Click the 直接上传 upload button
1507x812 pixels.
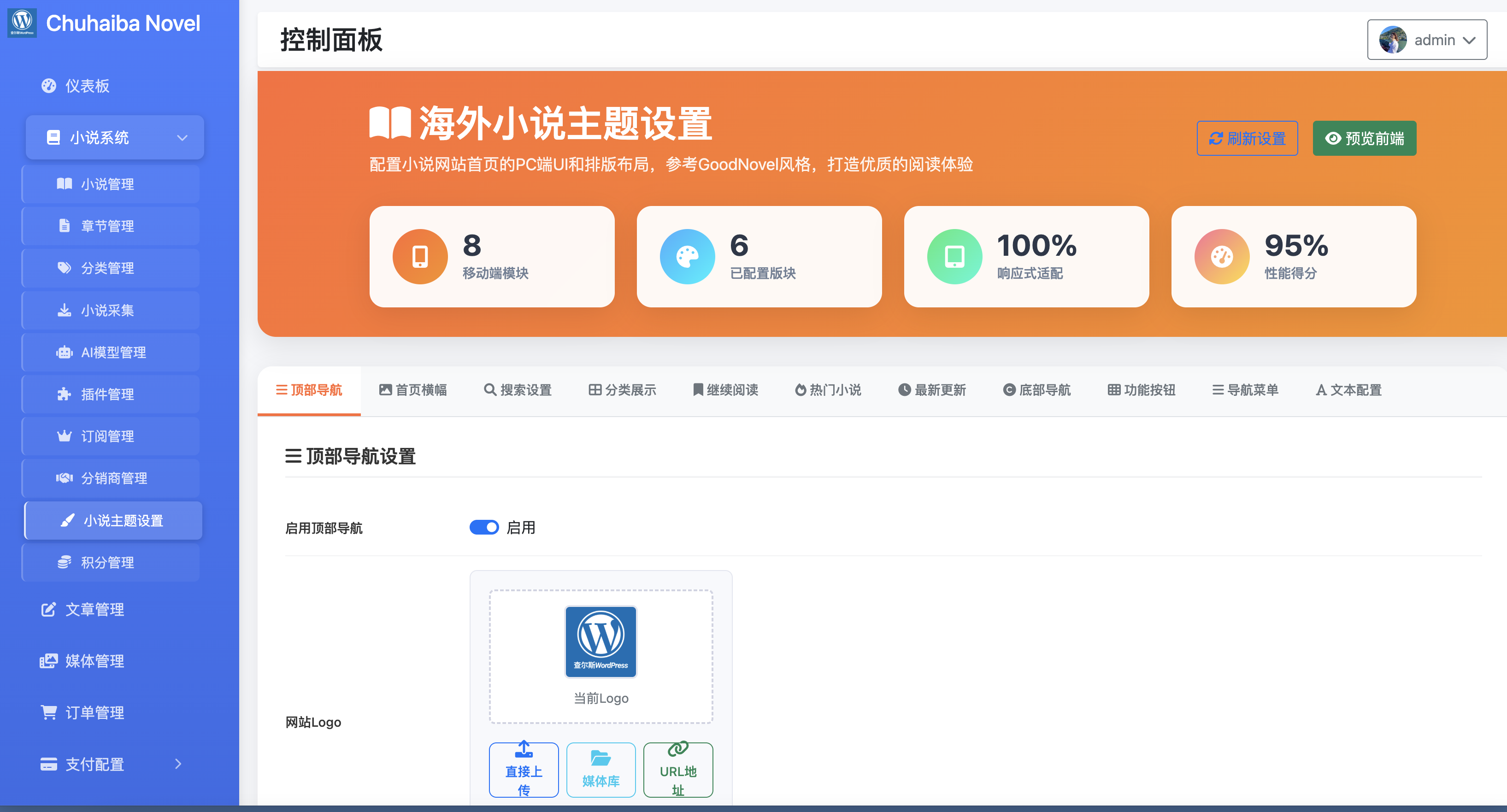524,770
